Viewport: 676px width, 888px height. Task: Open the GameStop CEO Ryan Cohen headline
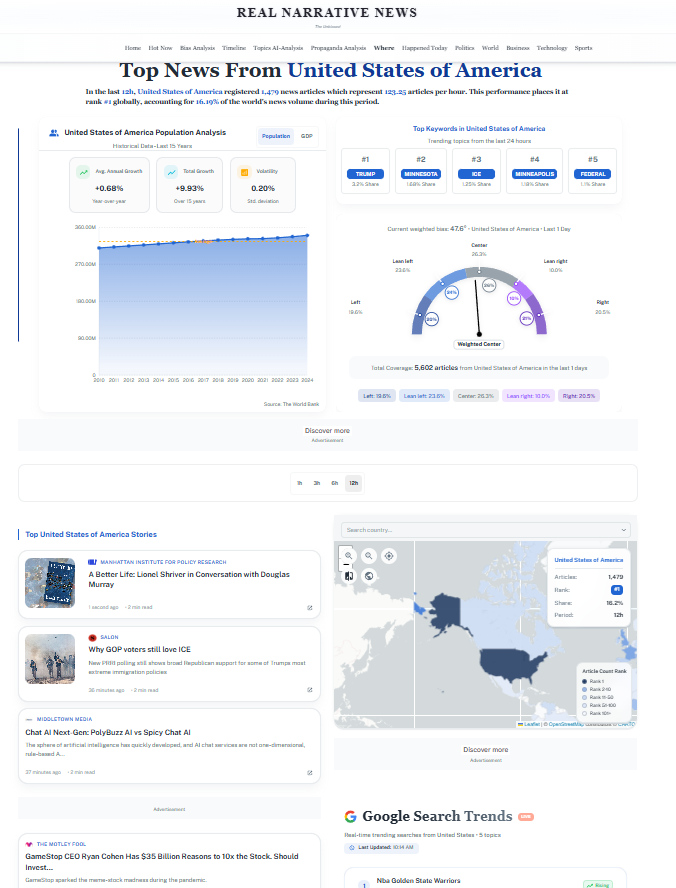[161, 861]
